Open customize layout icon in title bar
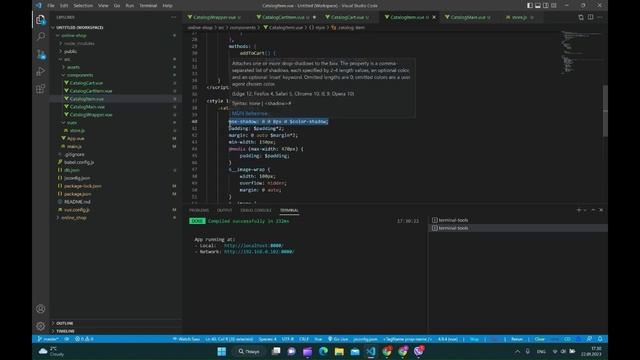 pos(554,5)
